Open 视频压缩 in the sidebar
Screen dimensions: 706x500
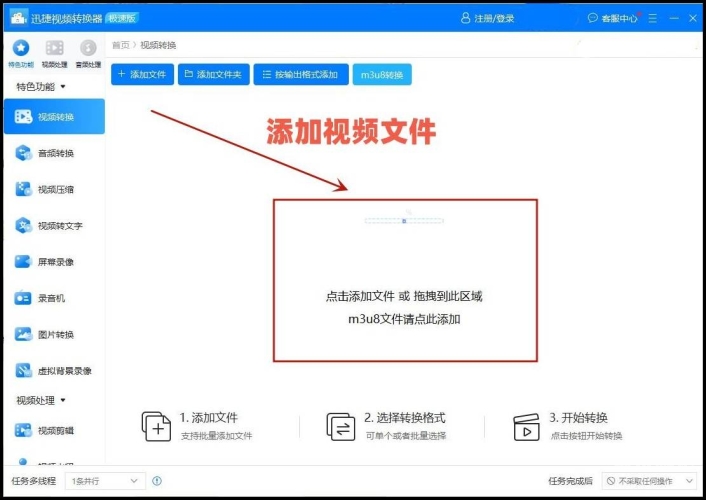pos(54,189)
